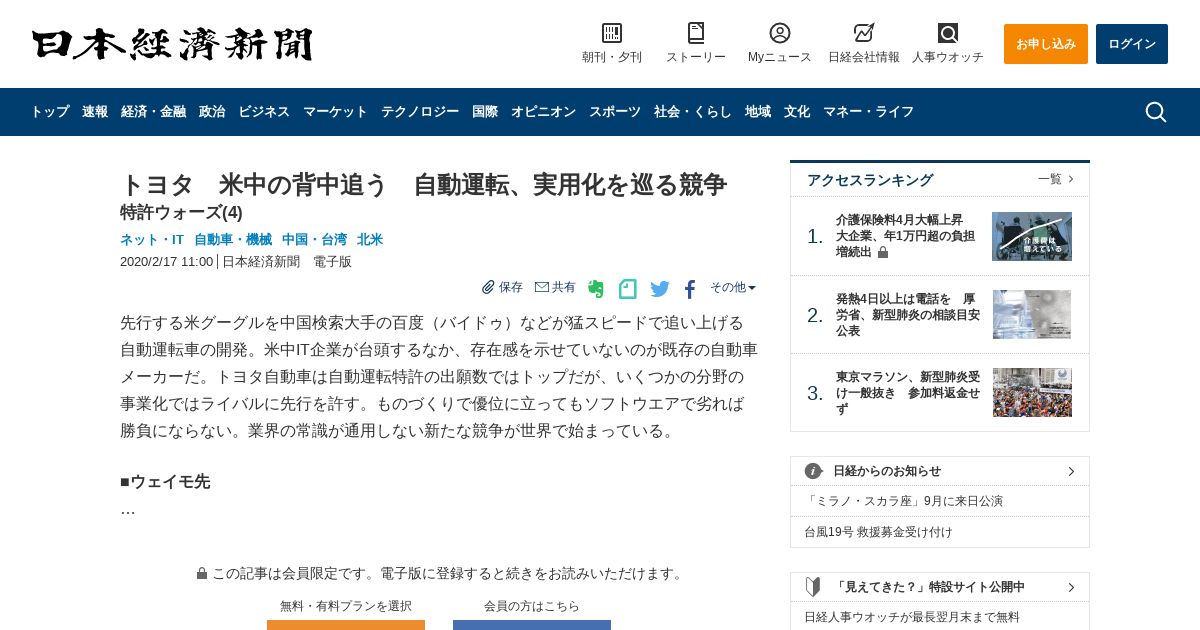Viewport: 1200px width, 630px height.
Task: Open the テクノロジー navigation item
Action: [x=420, y=112]
